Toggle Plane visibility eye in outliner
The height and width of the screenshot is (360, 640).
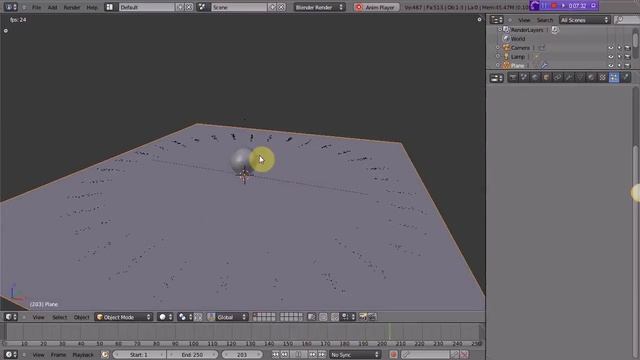[x=611, y=65]
